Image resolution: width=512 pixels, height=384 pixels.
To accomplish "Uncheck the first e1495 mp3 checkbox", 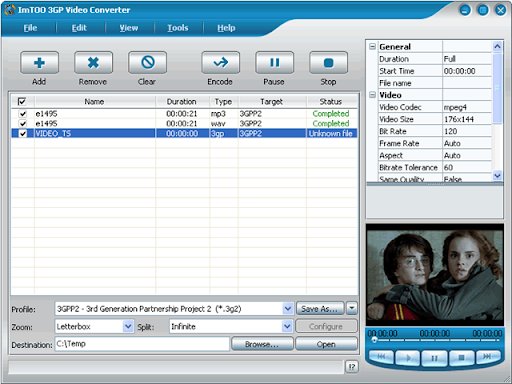I will pyautogui.click(x=23, y=114).
